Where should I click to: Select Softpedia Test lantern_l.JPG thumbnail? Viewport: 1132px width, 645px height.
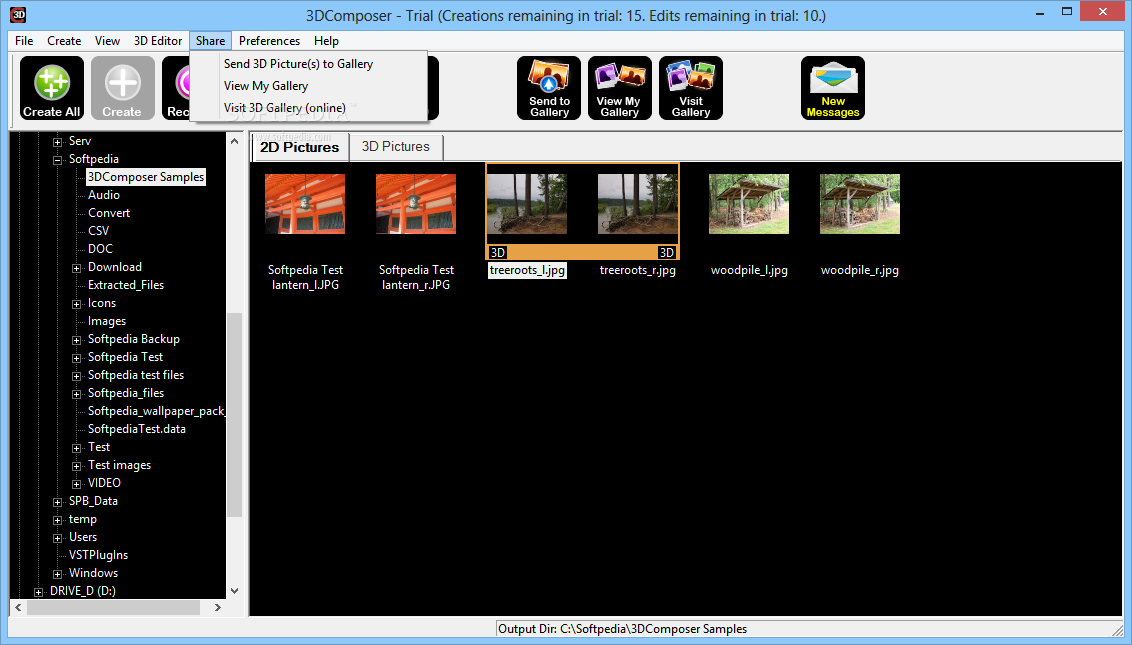point(305,204)
